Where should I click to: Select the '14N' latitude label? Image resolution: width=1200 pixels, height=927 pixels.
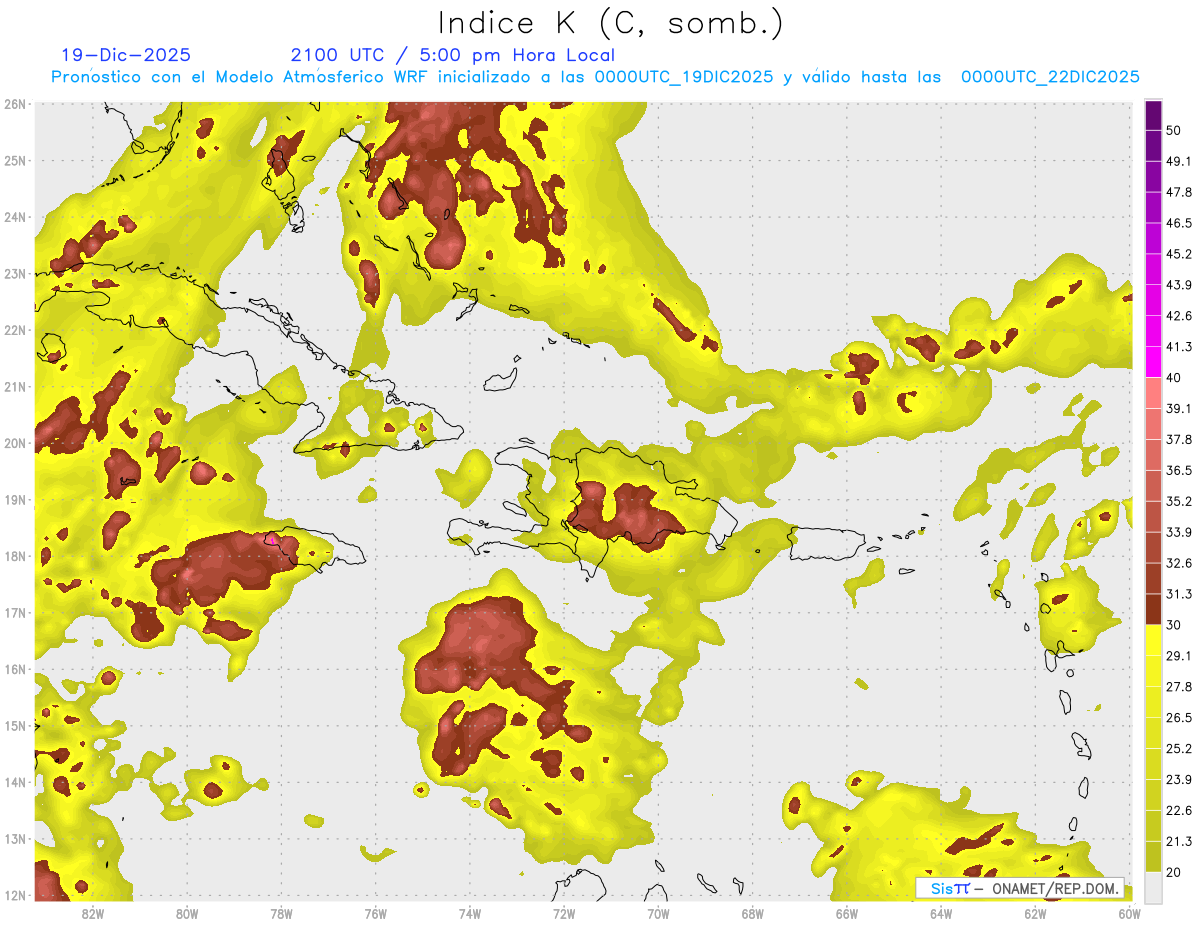click(15, 782)
